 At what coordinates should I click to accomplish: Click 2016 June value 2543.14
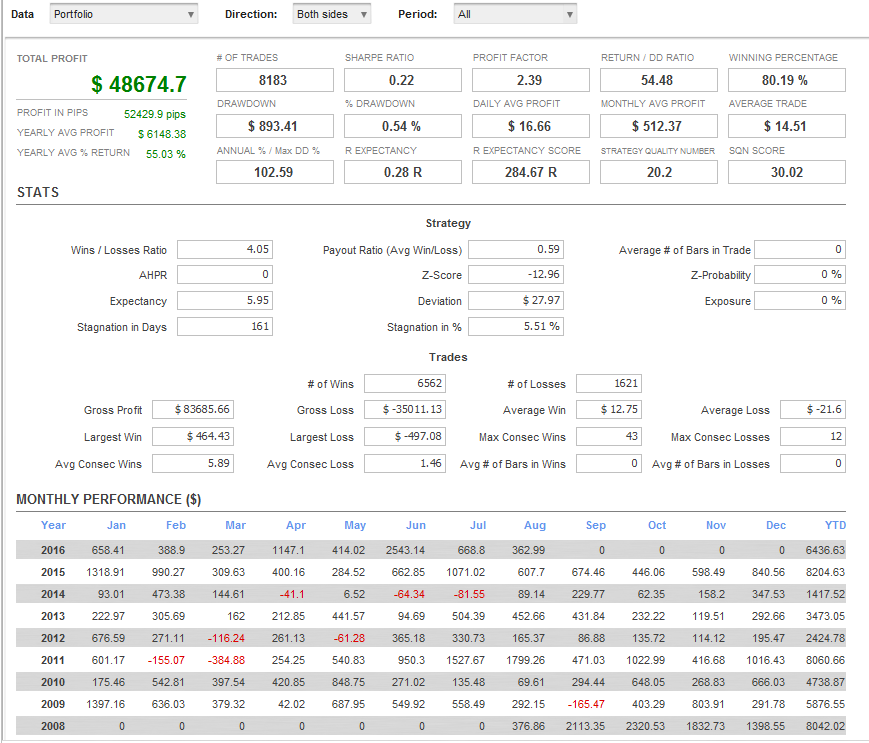405,550
